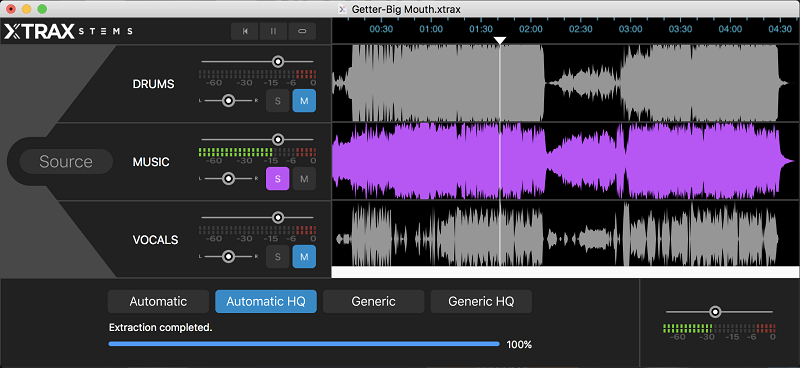The width and height of the screenshot is (800, 368).
Task: Click the MUSIC volume slider knob
Action: pos(278,139)
